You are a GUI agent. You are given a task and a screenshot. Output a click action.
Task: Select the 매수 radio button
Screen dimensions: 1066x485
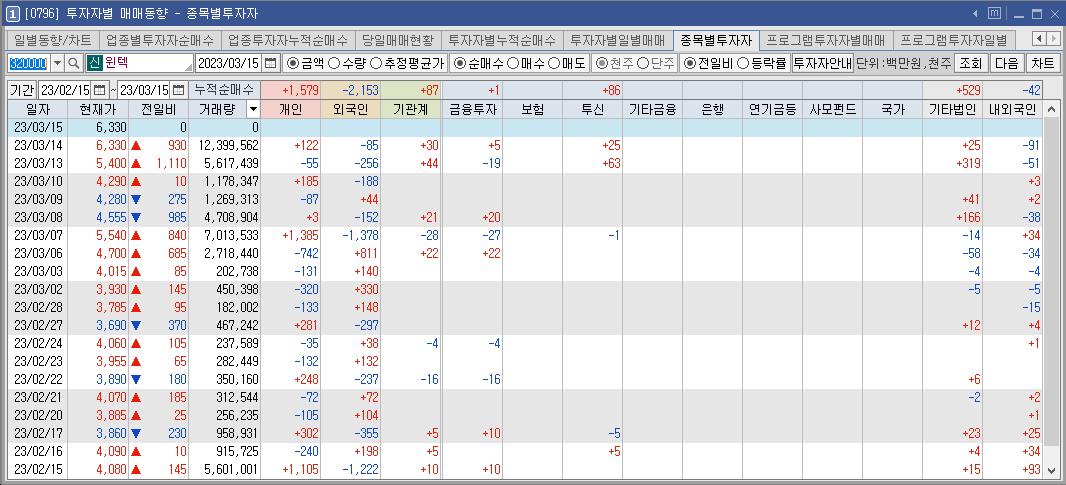513,63
